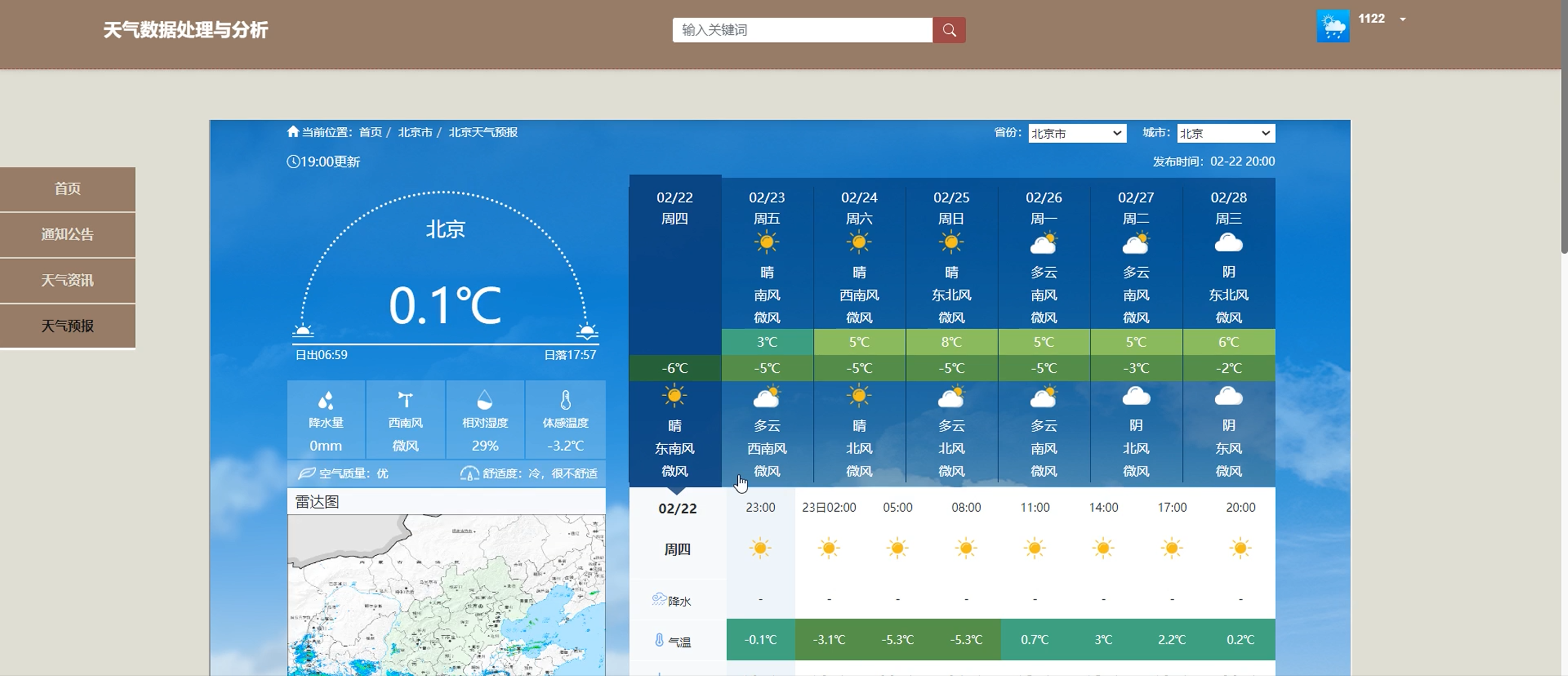
Task: Expand the 1122 user account menu arrow
Action: [1402, 20]
